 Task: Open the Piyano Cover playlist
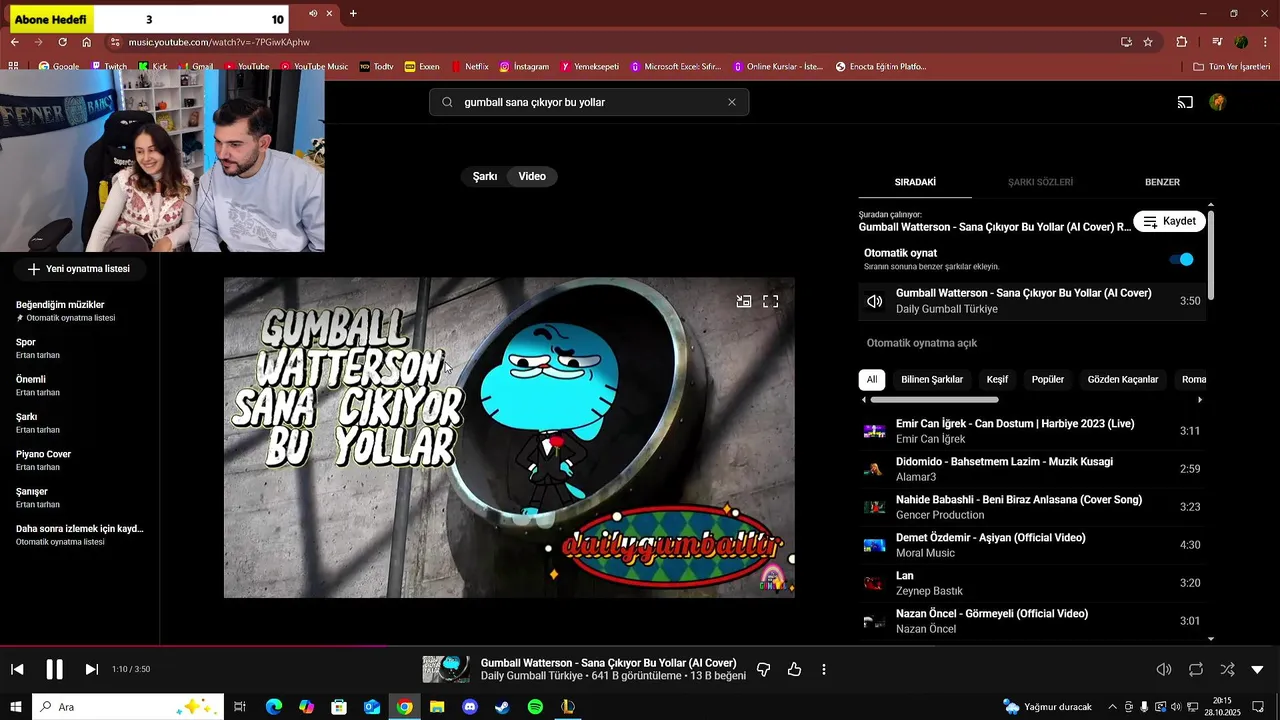[80, 460]
